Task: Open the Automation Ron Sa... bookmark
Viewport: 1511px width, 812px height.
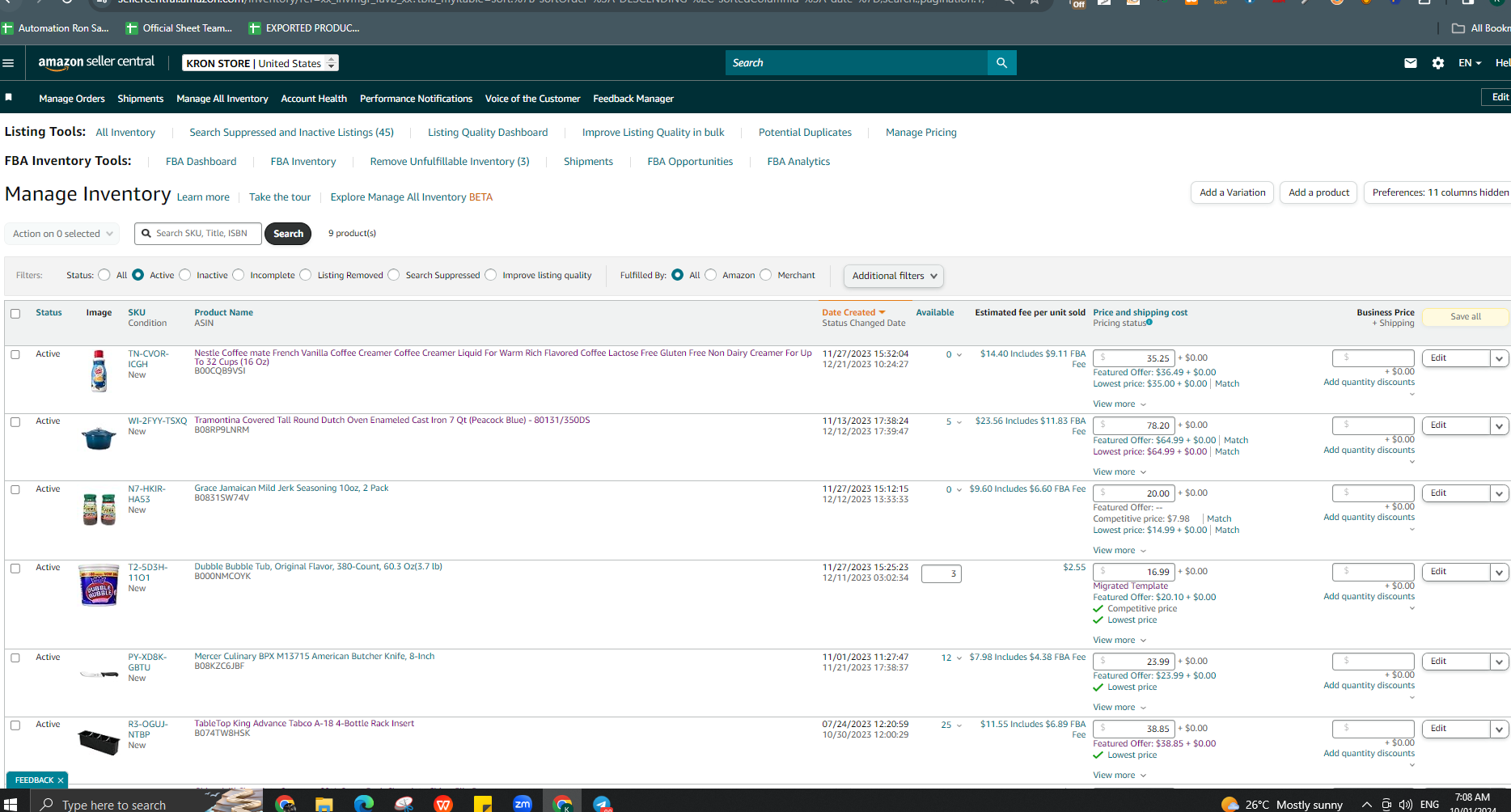Action: point(56,28)
